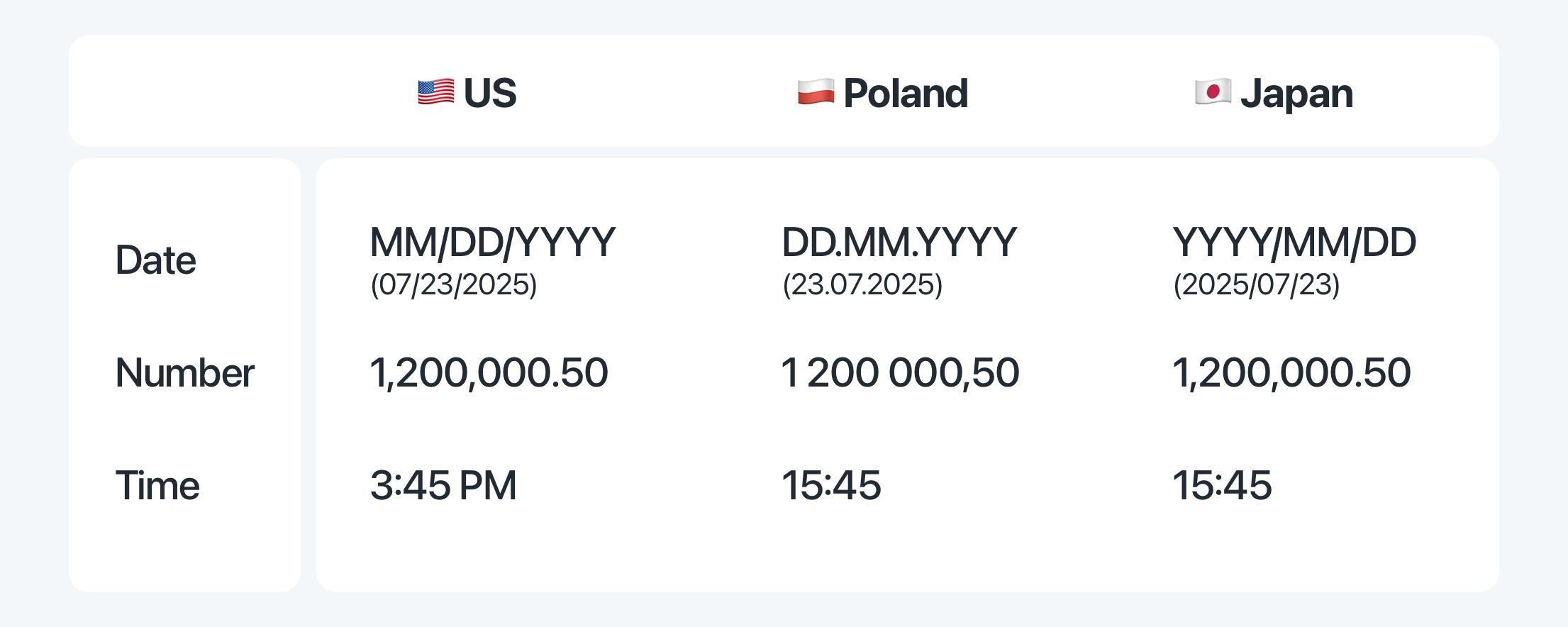Click the example date (07/23/2025)
Screen dimensions: 1568x627
tap(454, 285)
